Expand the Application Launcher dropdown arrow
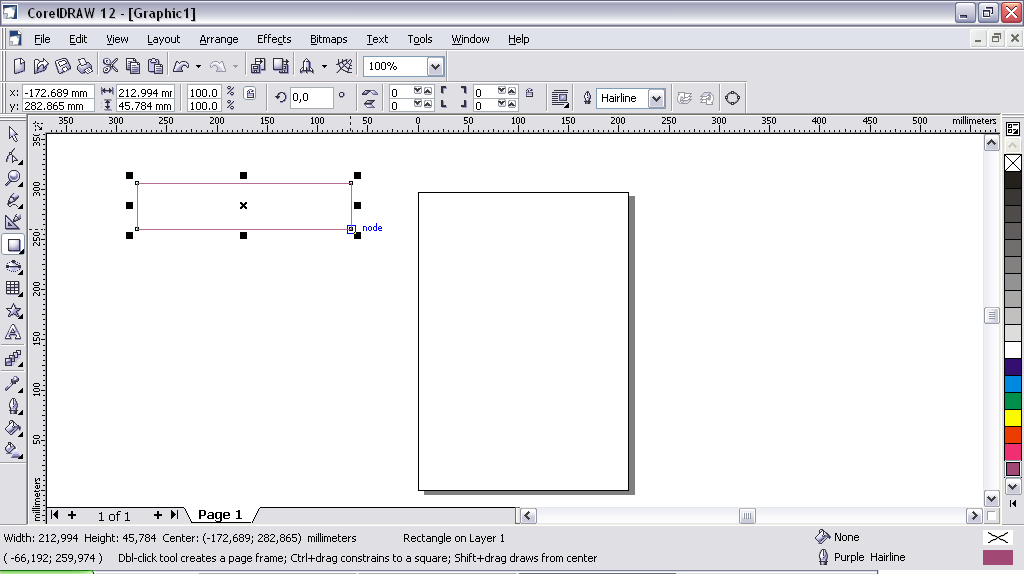This screenshot has width=1024, height=574. 324,66
